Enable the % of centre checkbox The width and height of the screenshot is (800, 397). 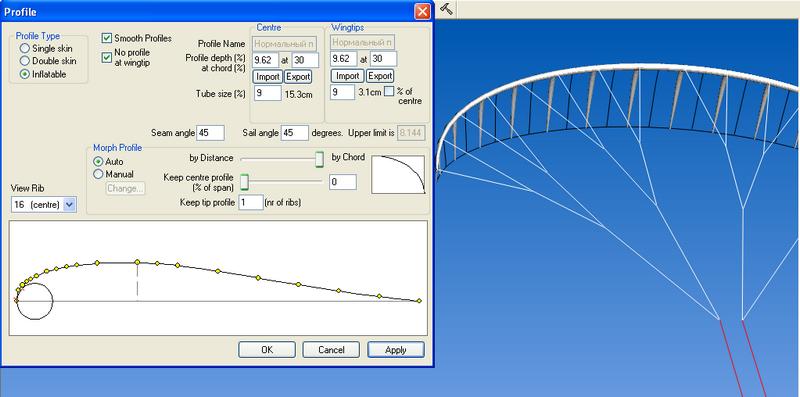(x=389, y=91)
